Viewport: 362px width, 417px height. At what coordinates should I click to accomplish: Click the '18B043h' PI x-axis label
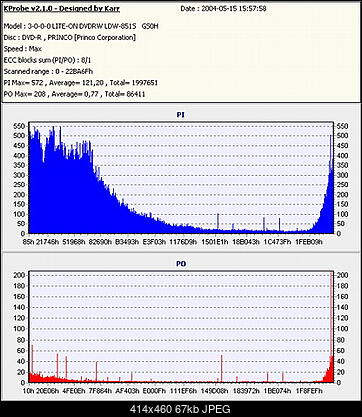tap(246, 242)
